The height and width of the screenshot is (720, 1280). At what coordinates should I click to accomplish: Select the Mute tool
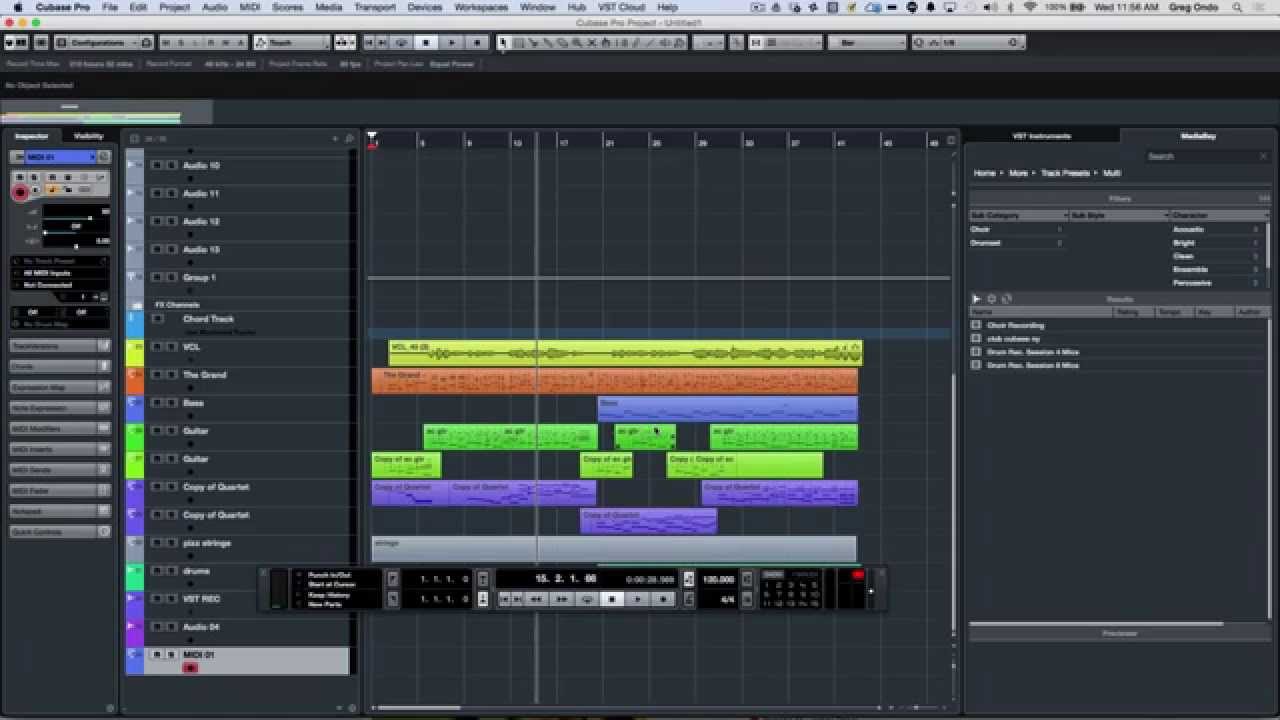click(x=591, y=43)
